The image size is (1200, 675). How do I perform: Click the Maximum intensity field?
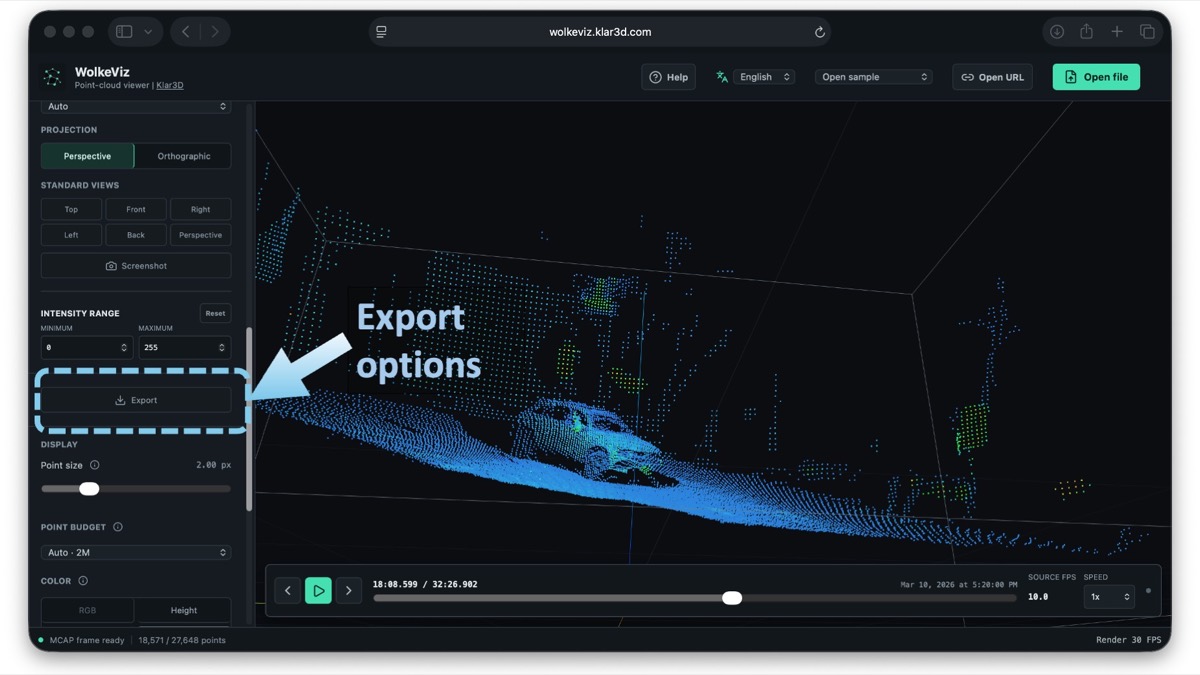(x=184, y=347)
